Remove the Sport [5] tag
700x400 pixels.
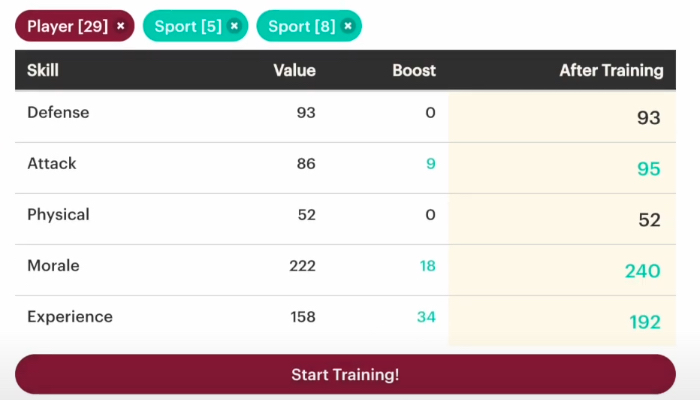point(234,26)
